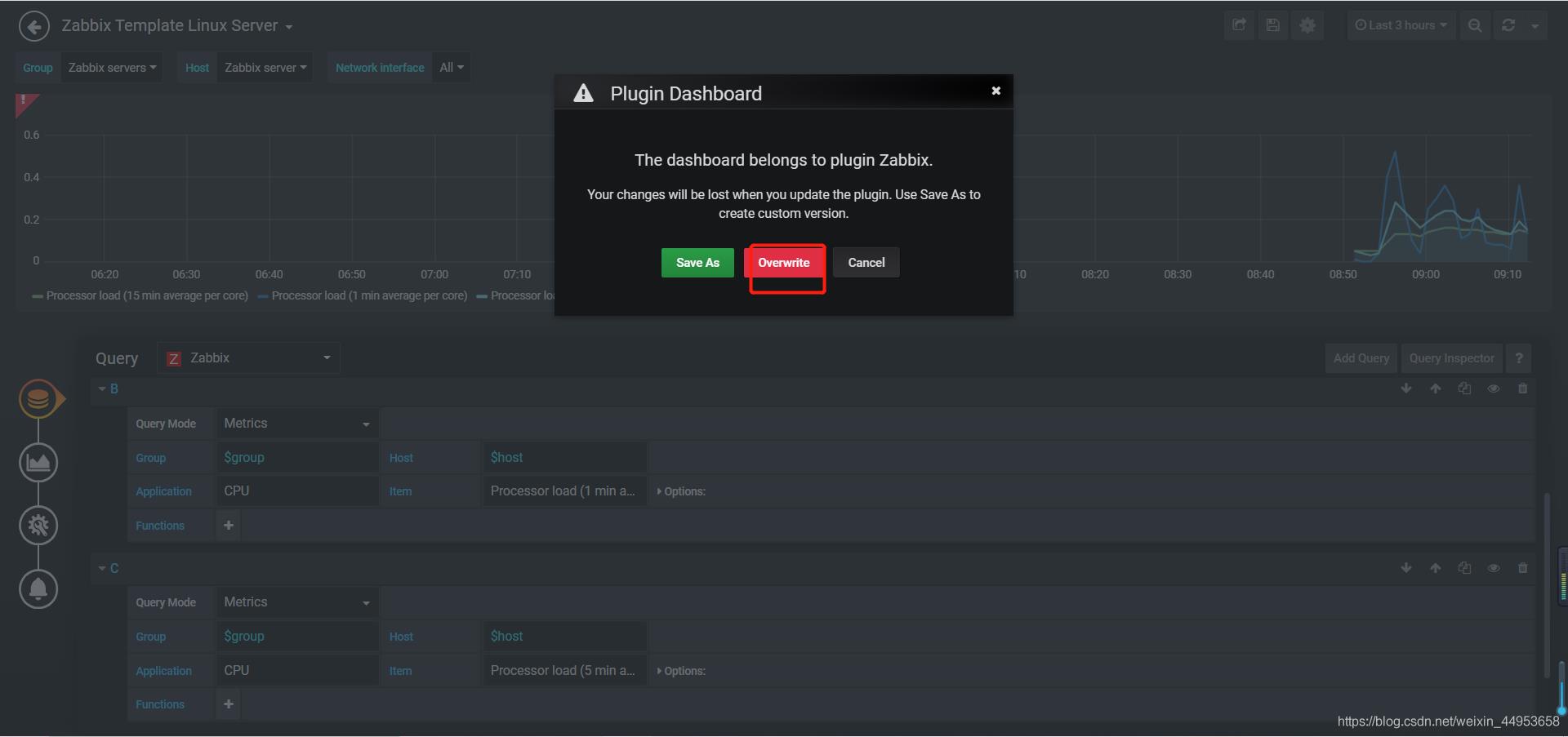The height and width of the screenshot is (737, 1568).
Task: Move query B down
Action: tap(1406, 388)
